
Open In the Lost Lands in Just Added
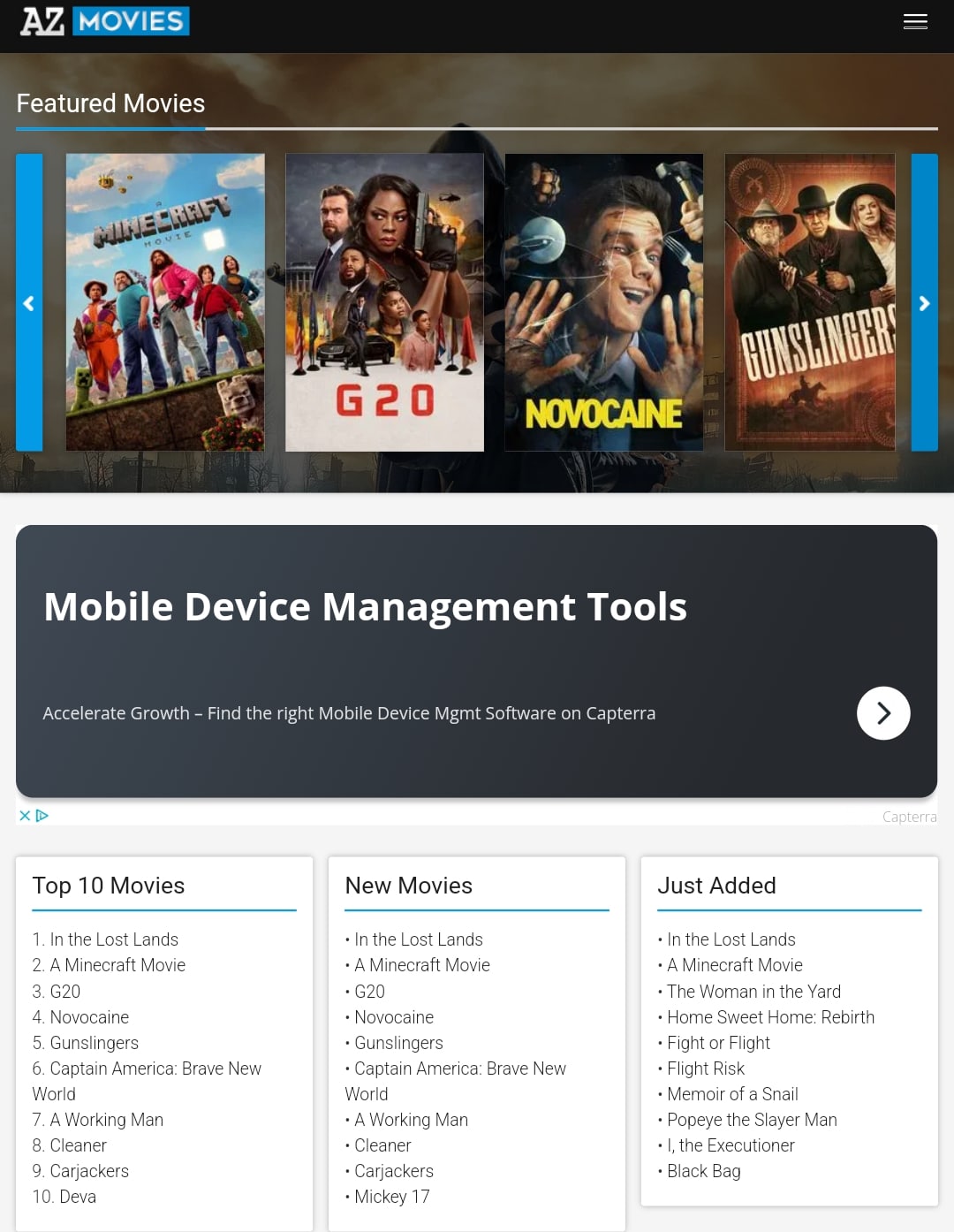click(x=731, y=939)
